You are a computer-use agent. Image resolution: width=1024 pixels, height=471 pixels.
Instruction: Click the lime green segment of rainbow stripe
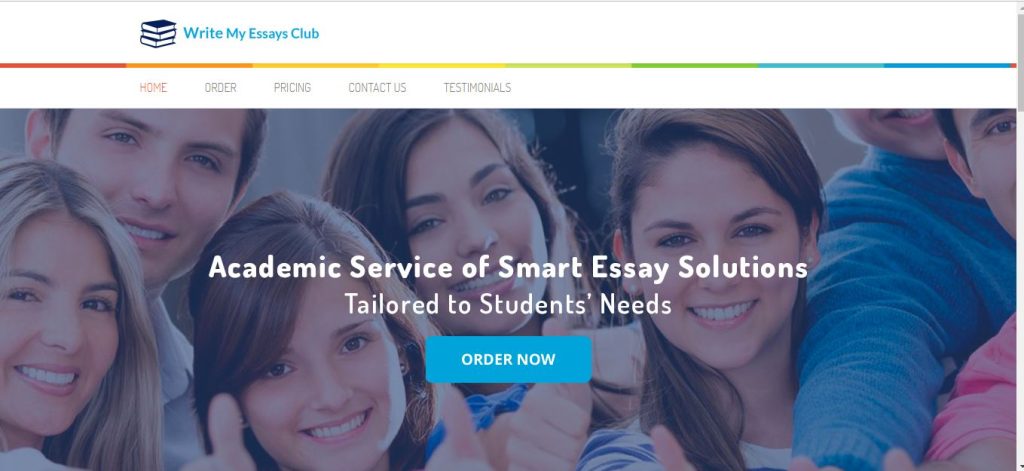(x=568, y=65)
